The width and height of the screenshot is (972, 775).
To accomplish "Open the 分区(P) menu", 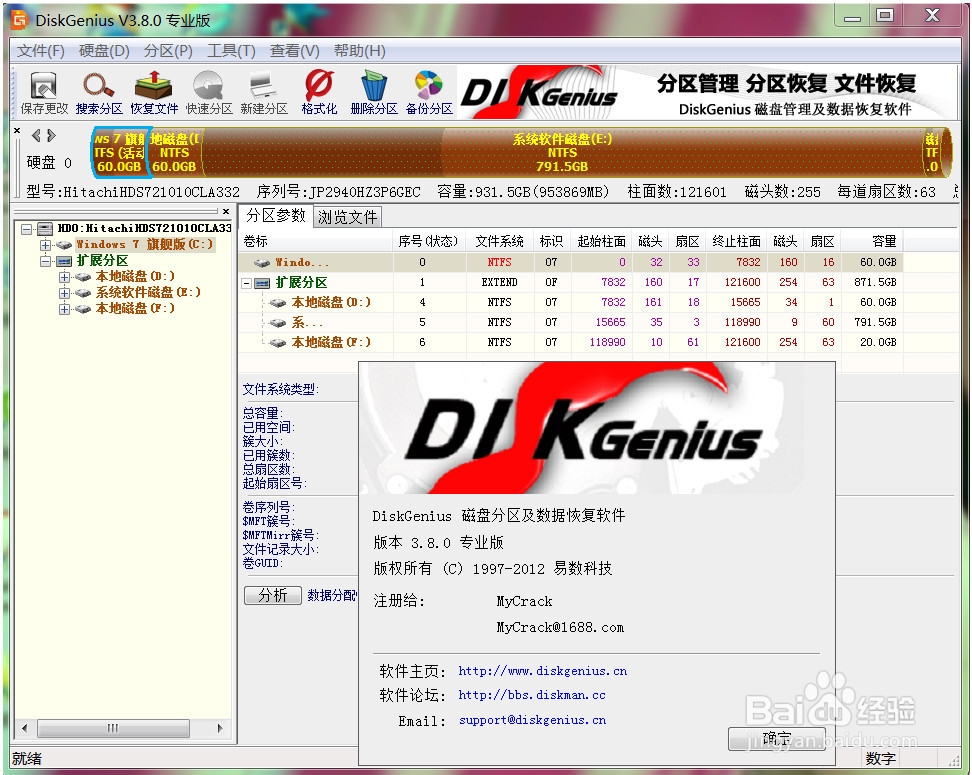I will 168,51.
